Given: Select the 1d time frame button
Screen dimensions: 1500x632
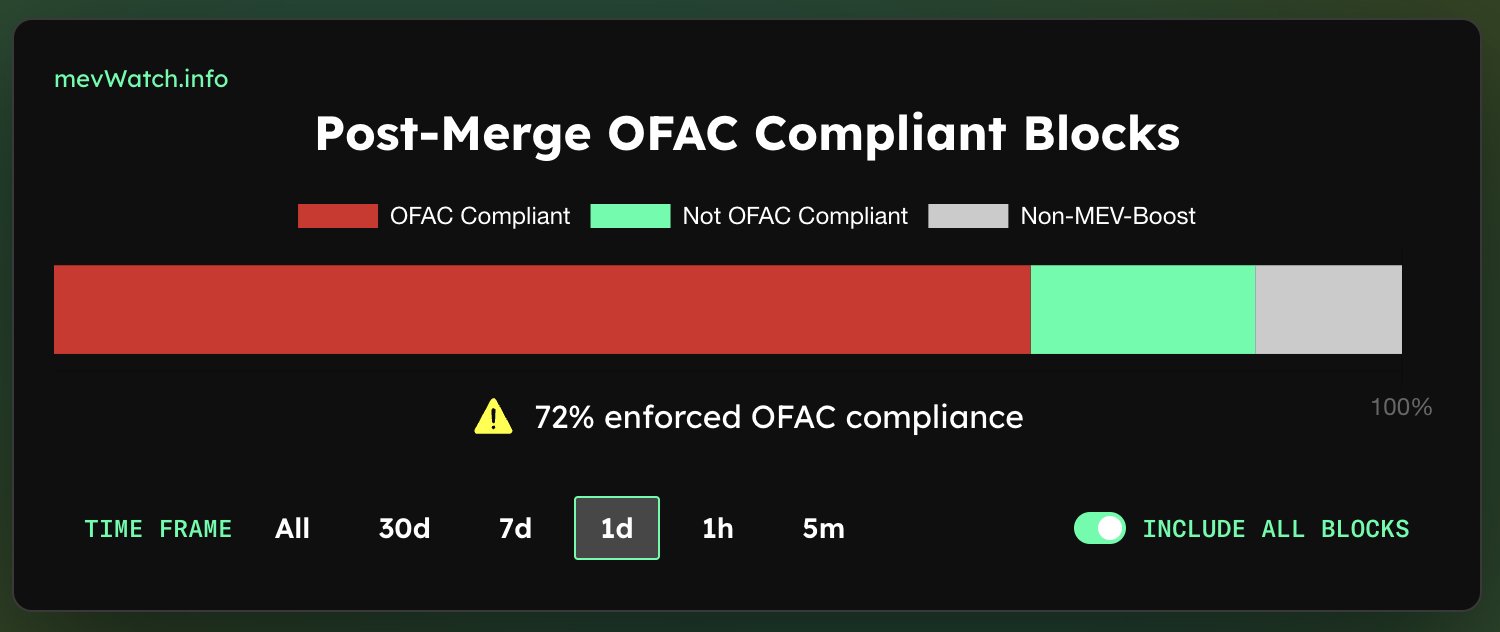Looking at the screenshot, I should tap(617, 528).
